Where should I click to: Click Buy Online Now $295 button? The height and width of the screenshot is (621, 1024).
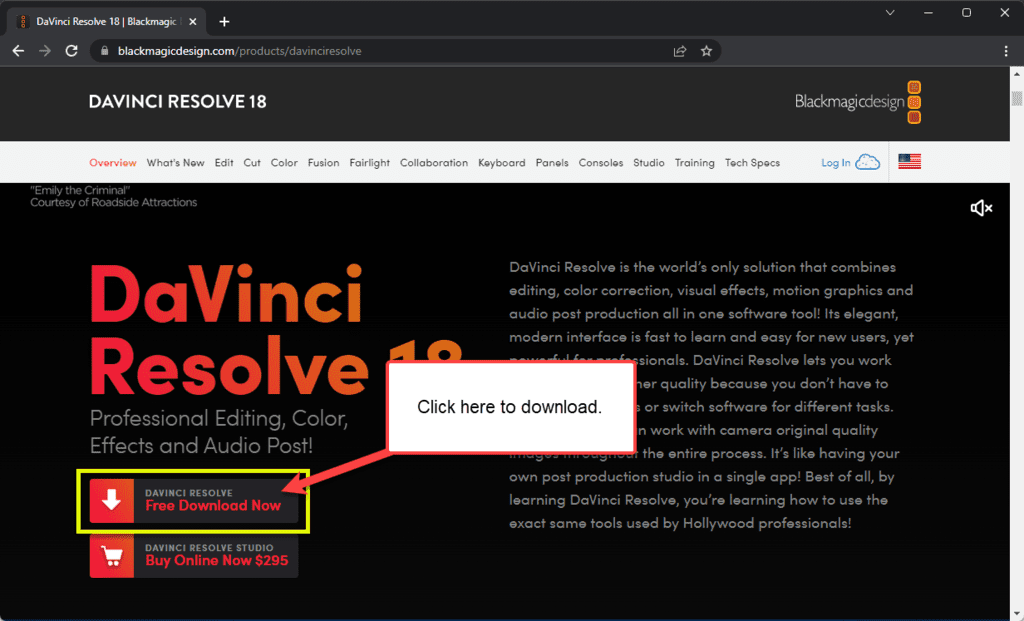pyautogui.click(x=194, y=556)
